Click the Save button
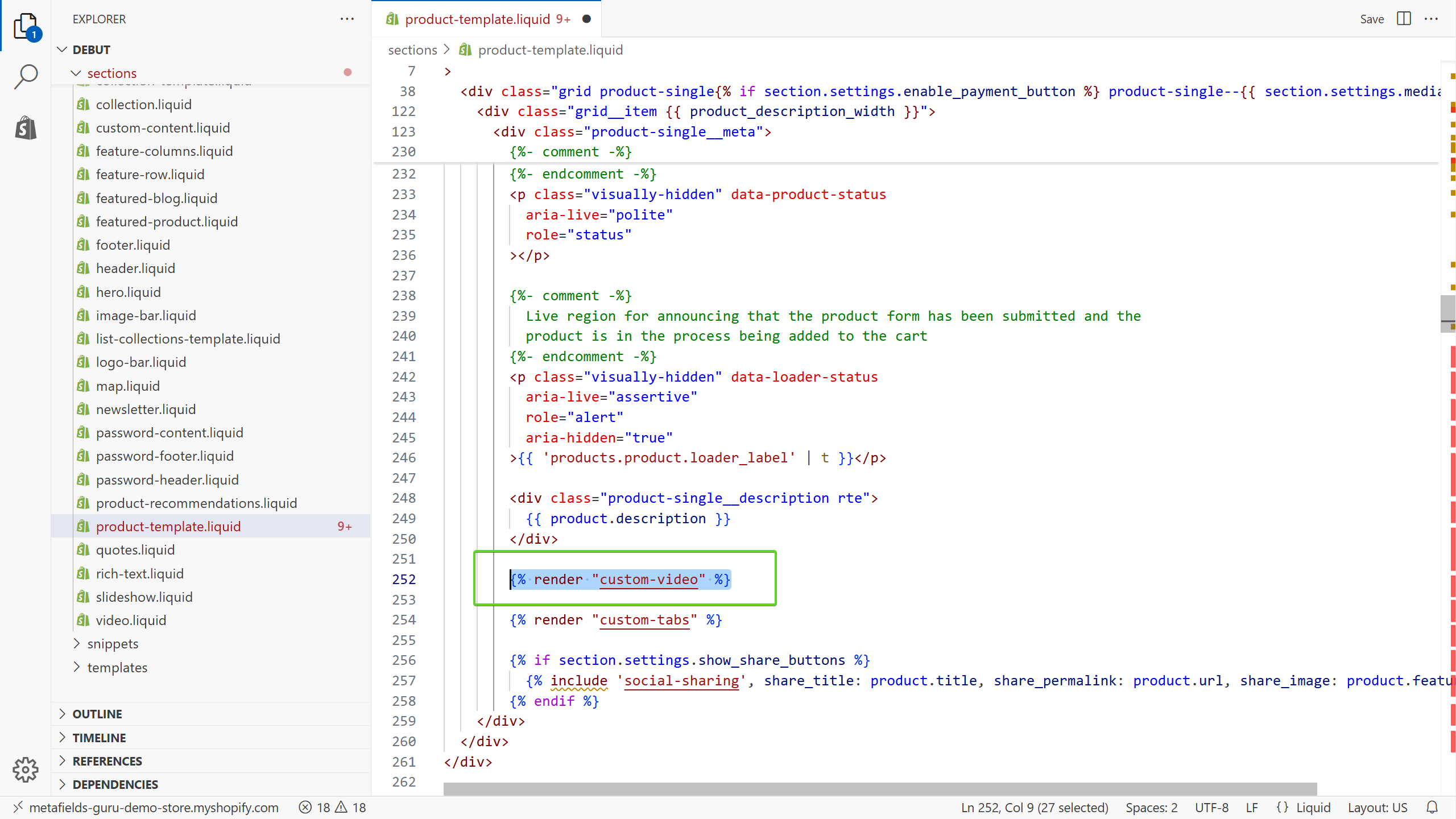The image size is (1456, 819). [x=1371, y=19]
